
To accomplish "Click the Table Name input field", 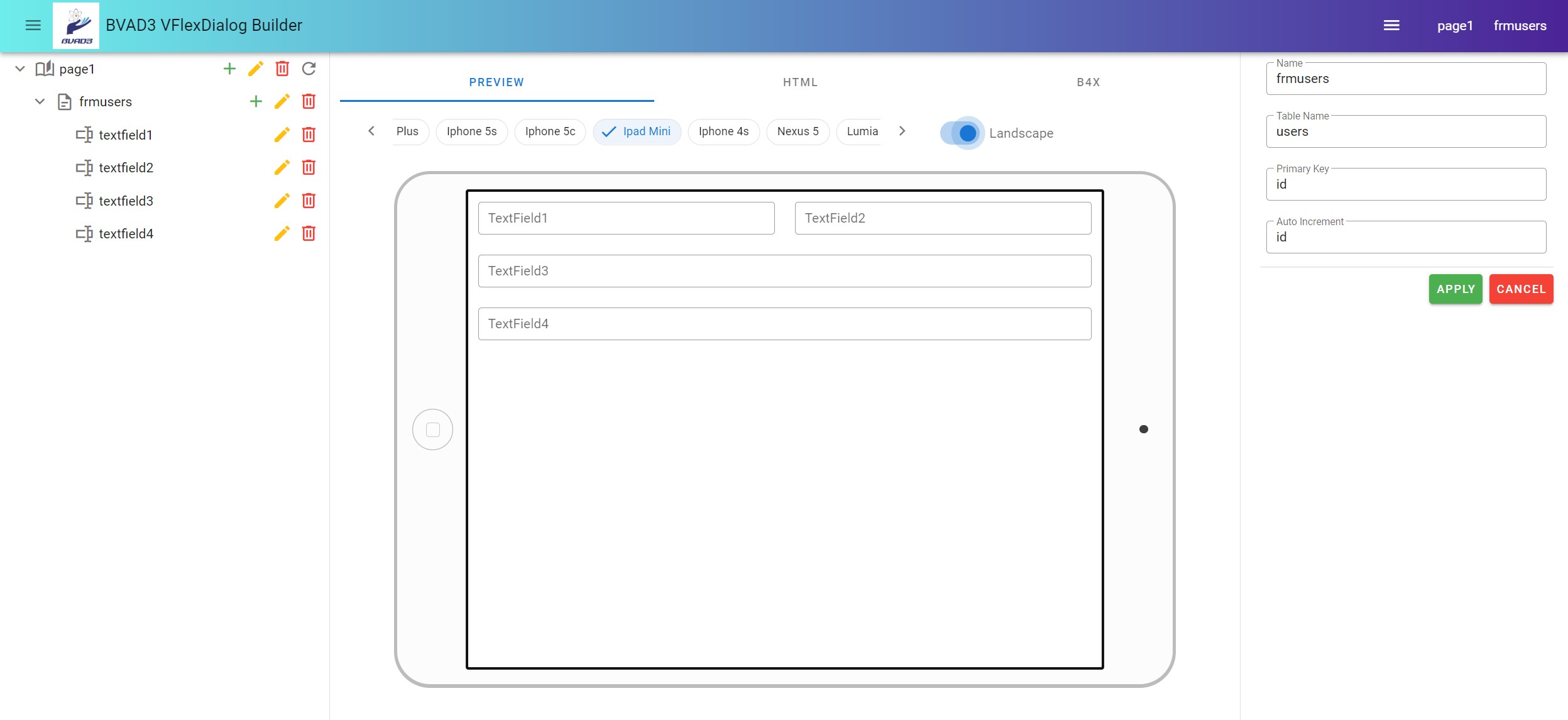I will [x=1406, y=132].
